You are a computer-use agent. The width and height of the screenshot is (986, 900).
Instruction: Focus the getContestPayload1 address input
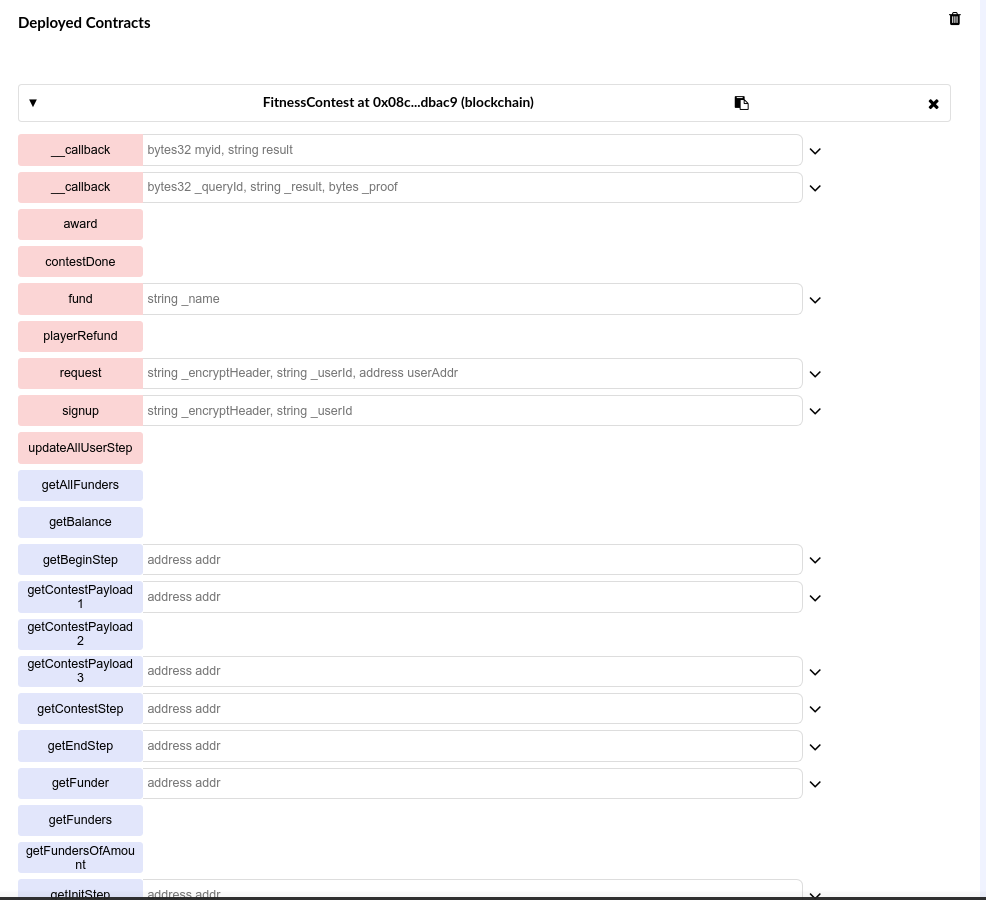tap(472, 597)
